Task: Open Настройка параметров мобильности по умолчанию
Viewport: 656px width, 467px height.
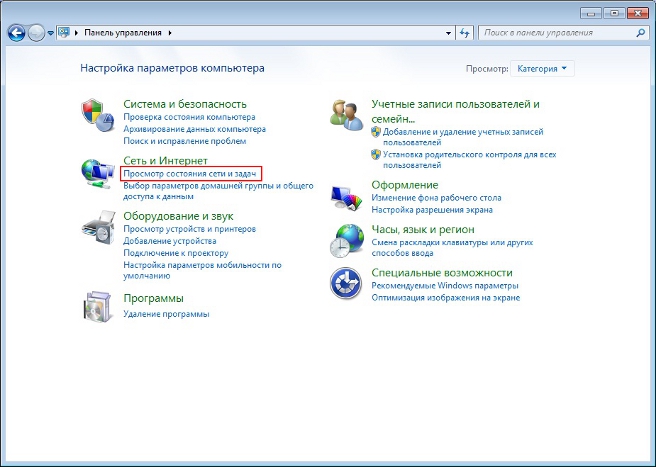Action: (x=202, y=270)
